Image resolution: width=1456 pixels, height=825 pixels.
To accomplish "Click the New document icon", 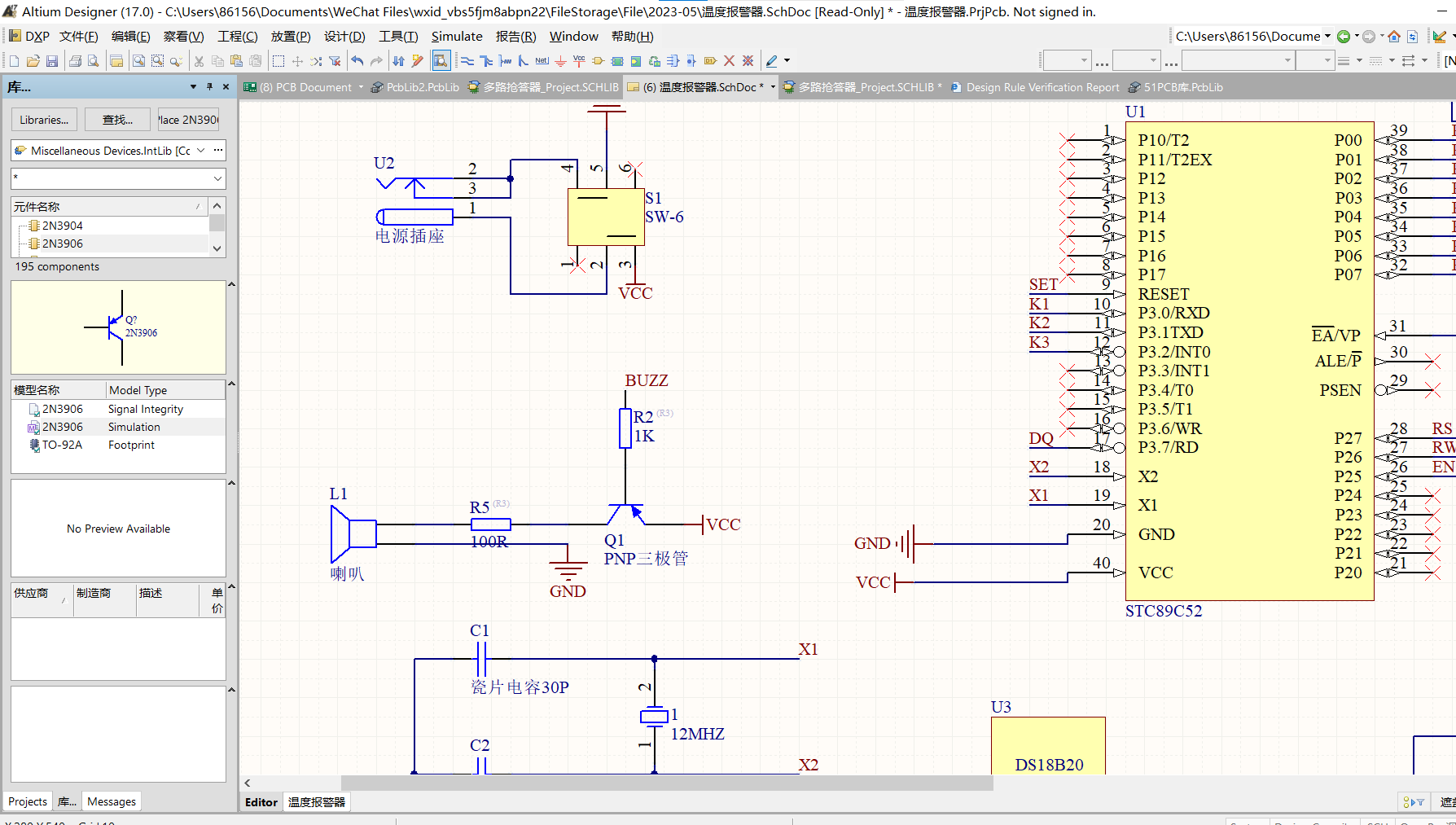I will click(x=14, y=61).
